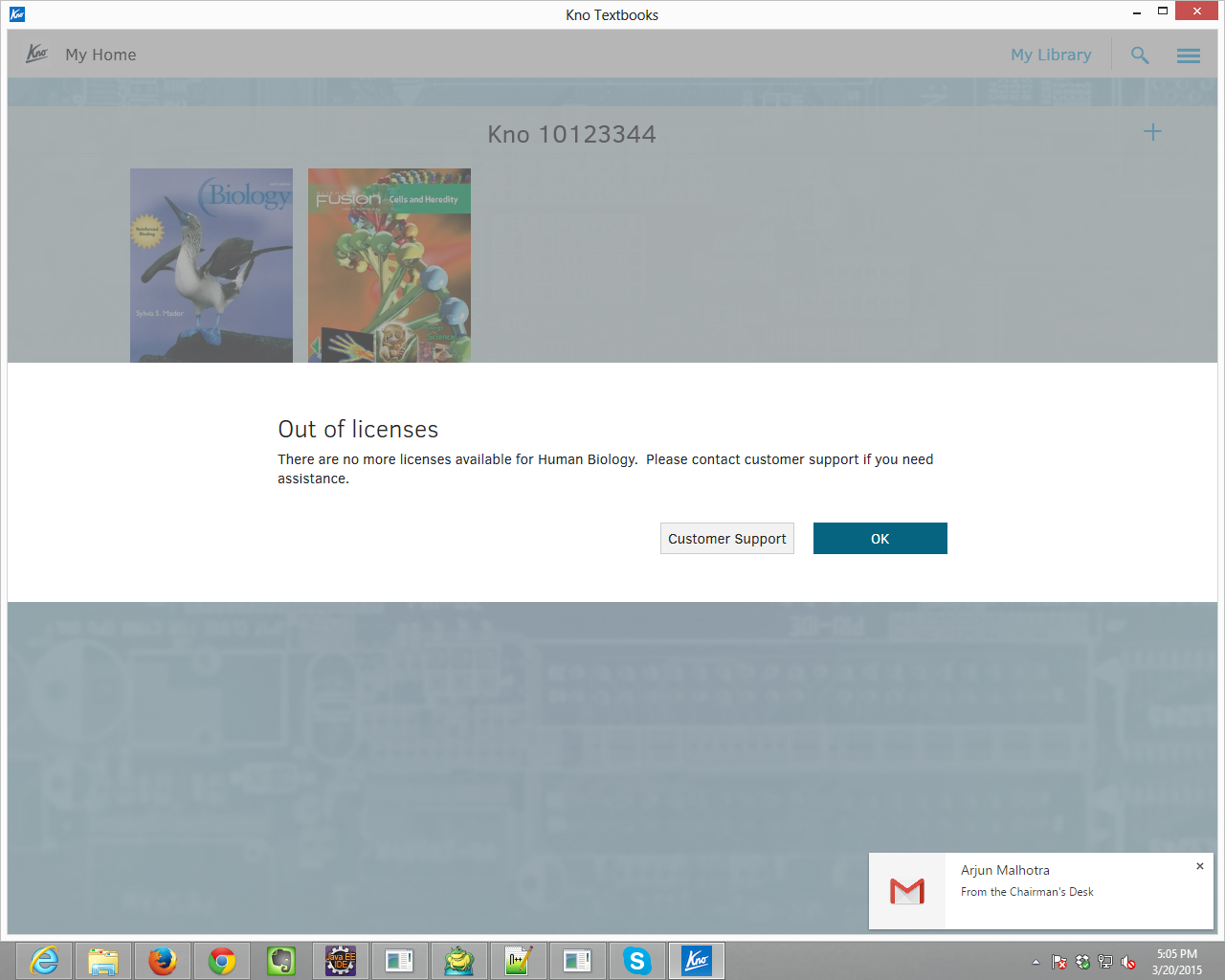Open File Explorer from taskbar
This screenshot has height=980, width=1225.
(x=103, y=961)
